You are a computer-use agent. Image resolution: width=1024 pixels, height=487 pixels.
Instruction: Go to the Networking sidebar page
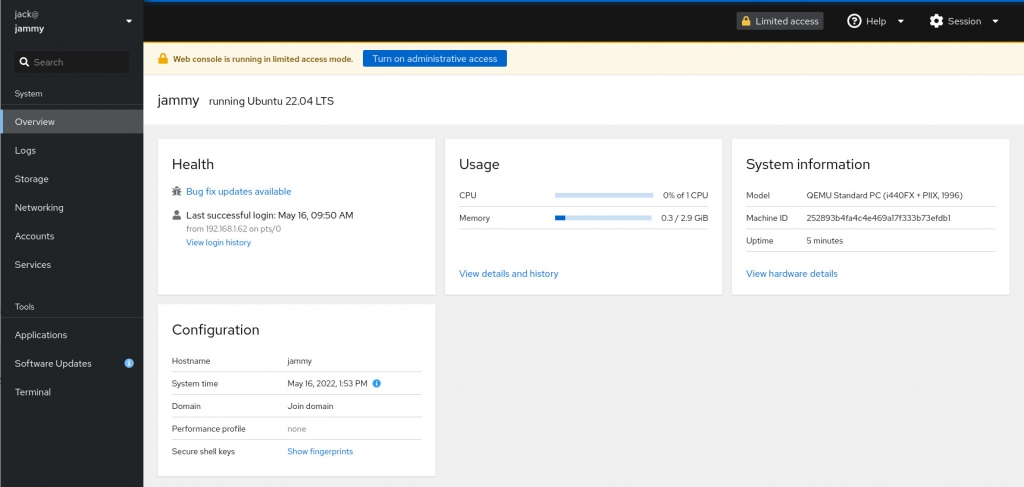click(x=39, y=208)
